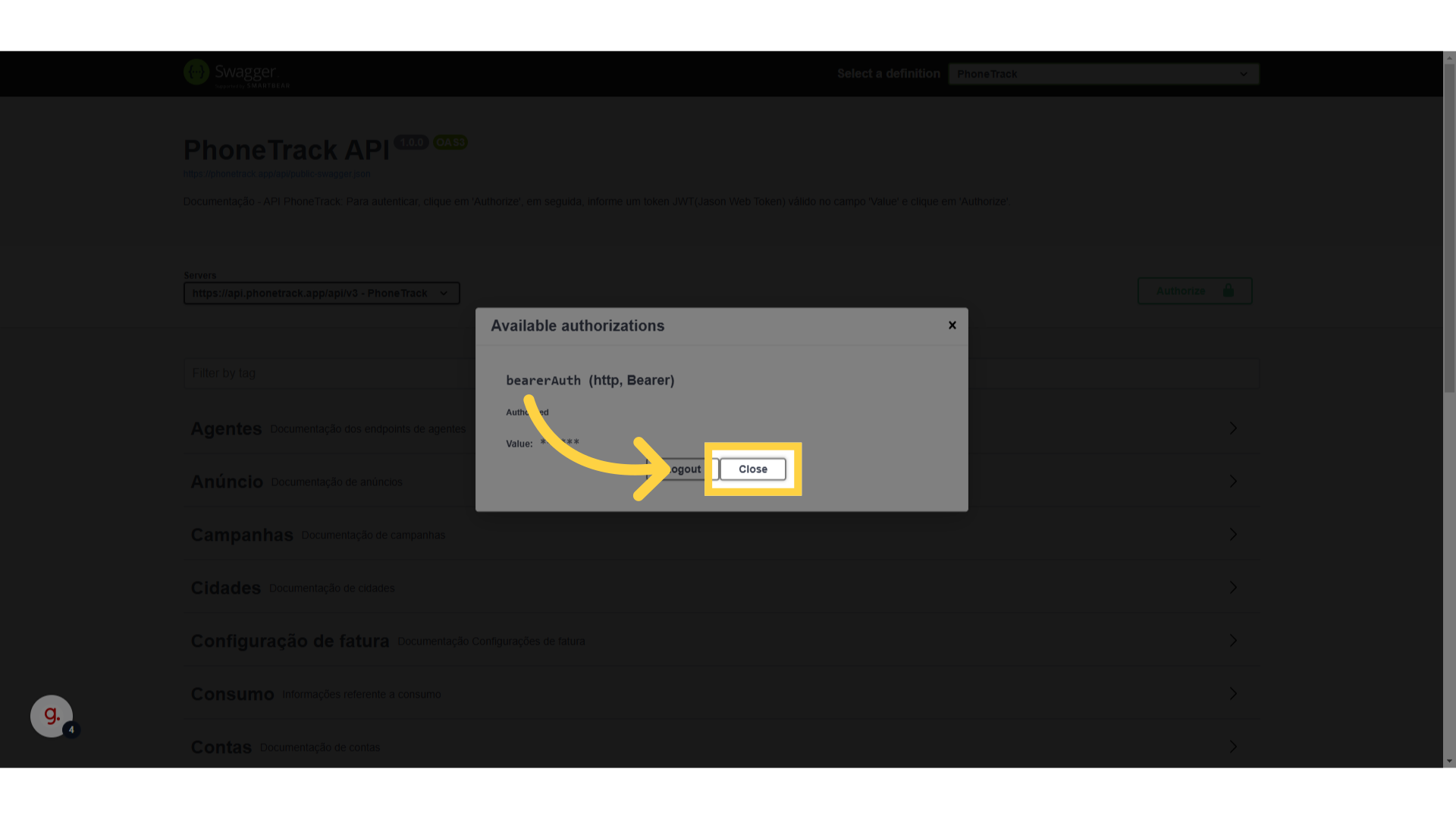The width and height of the screenshot is (1456, 819).
Task: Click the 'Informações referente a consumo' description
Action: [361, 695]
